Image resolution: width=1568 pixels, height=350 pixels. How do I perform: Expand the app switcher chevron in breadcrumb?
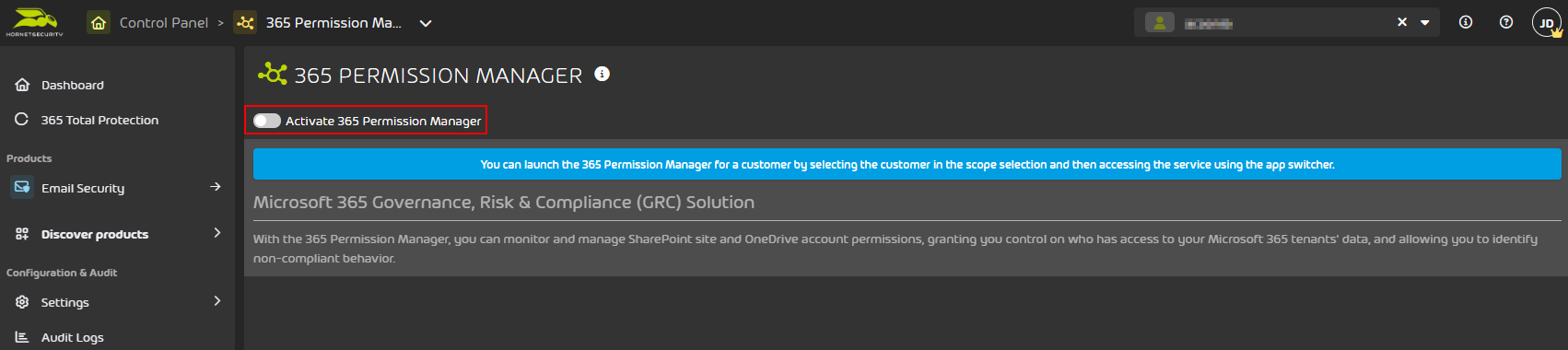[x=426, y=23]
